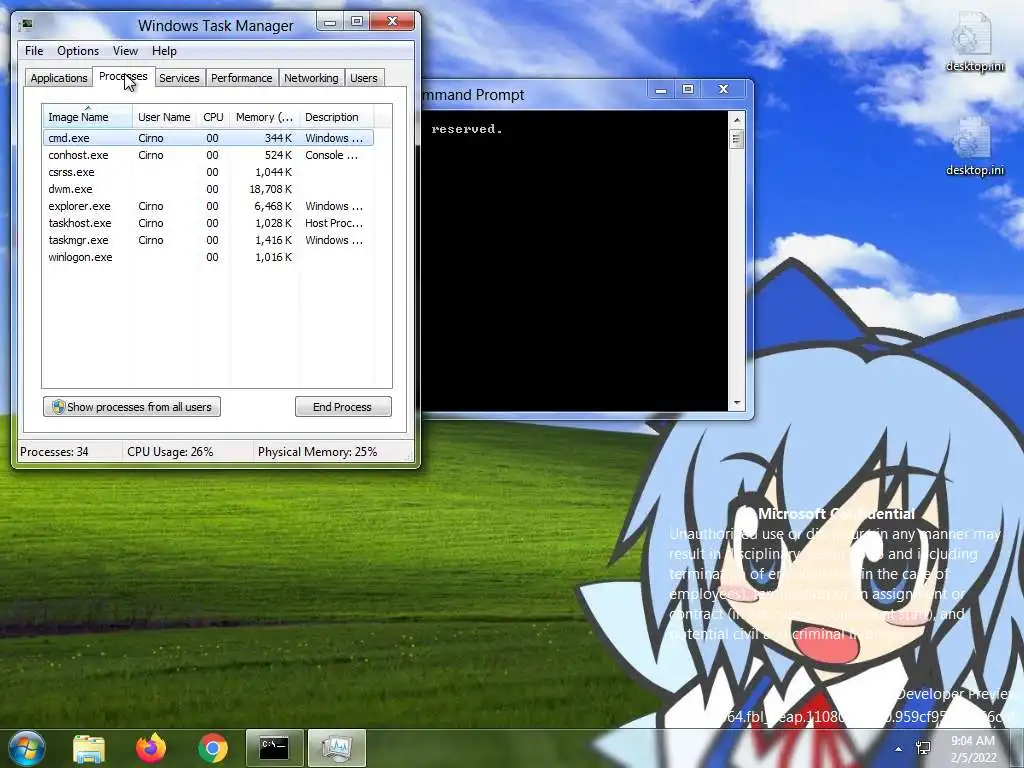Image resolution: width=1024 pixels, height=768 pixels.
Task: Open the Start menu orb
Action: click(x=27, y=748)
